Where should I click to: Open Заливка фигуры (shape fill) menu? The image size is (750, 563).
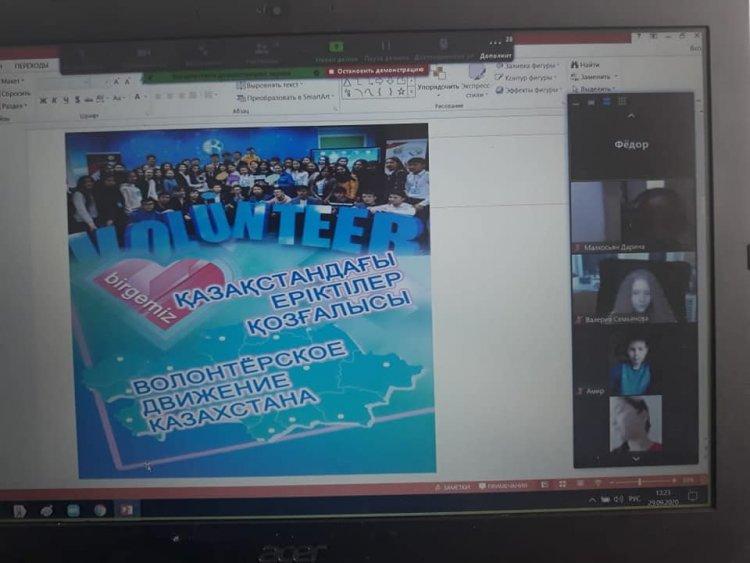click(x=527, y=66)
